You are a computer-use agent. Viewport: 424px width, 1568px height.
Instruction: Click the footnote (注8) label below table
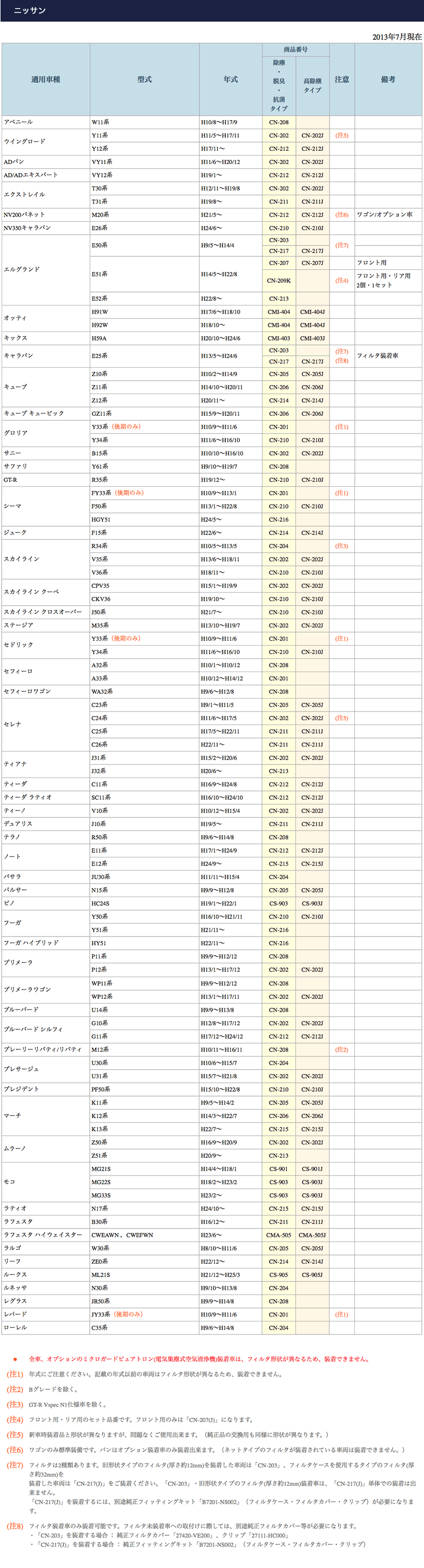click(15, 1526)
